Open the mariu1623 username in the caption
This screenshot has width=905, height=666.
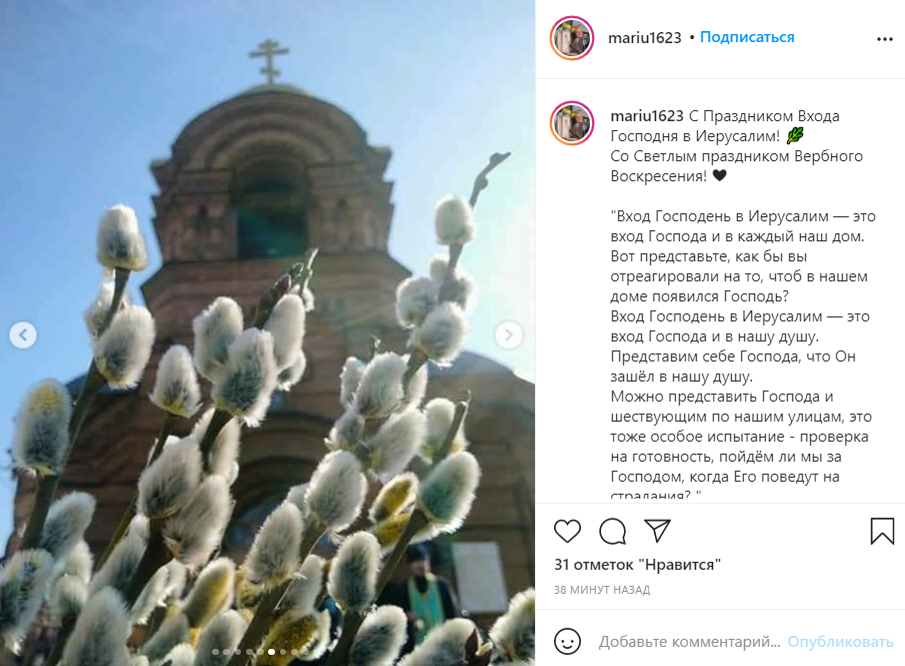click(647, 116)
